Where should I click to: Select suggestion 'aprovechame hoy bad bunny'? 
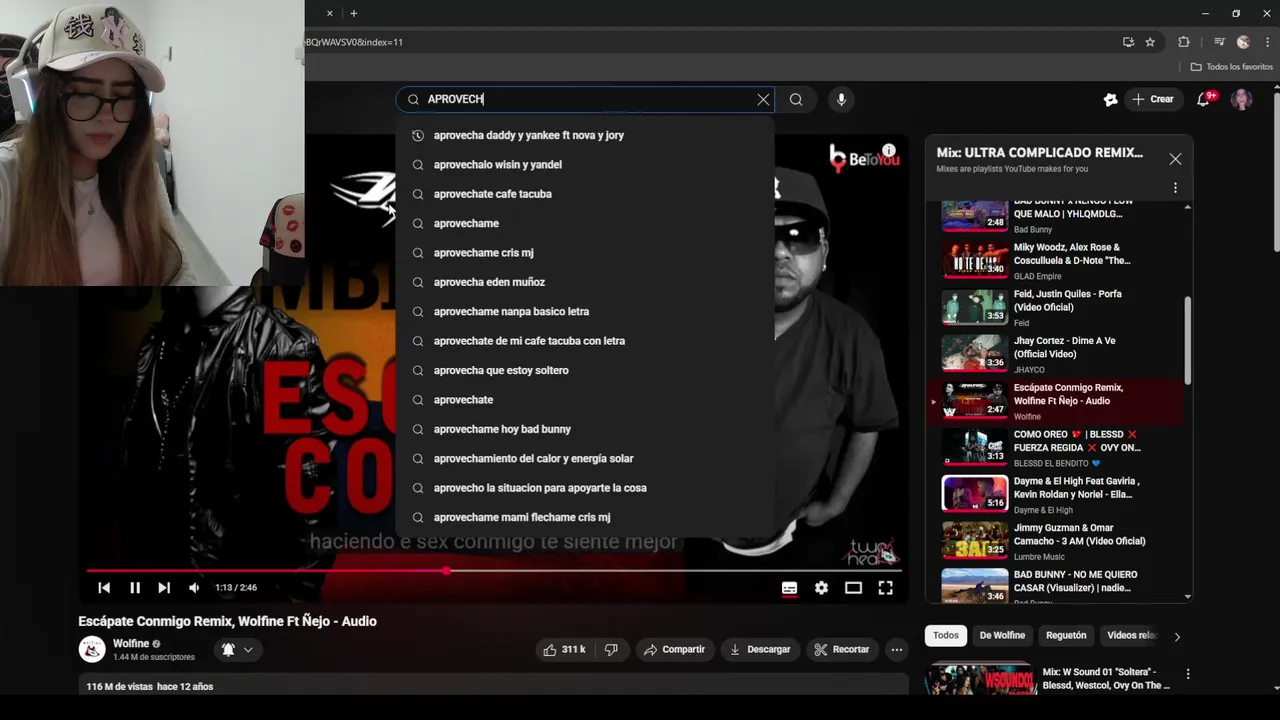tap(585, 429)
